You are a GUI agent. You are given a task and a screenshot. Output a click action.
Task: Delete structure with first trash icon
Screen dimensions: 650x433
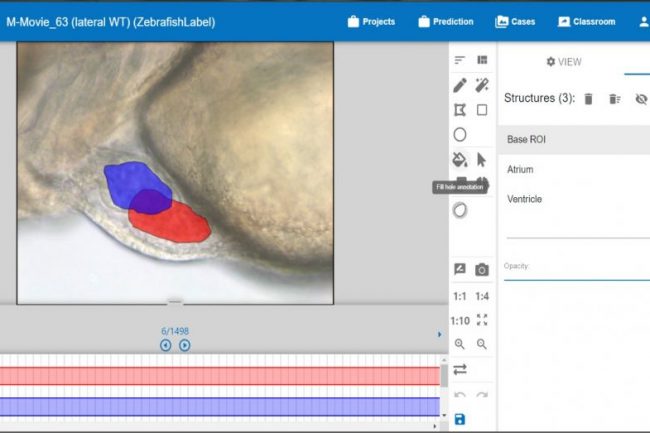(588, 99)
